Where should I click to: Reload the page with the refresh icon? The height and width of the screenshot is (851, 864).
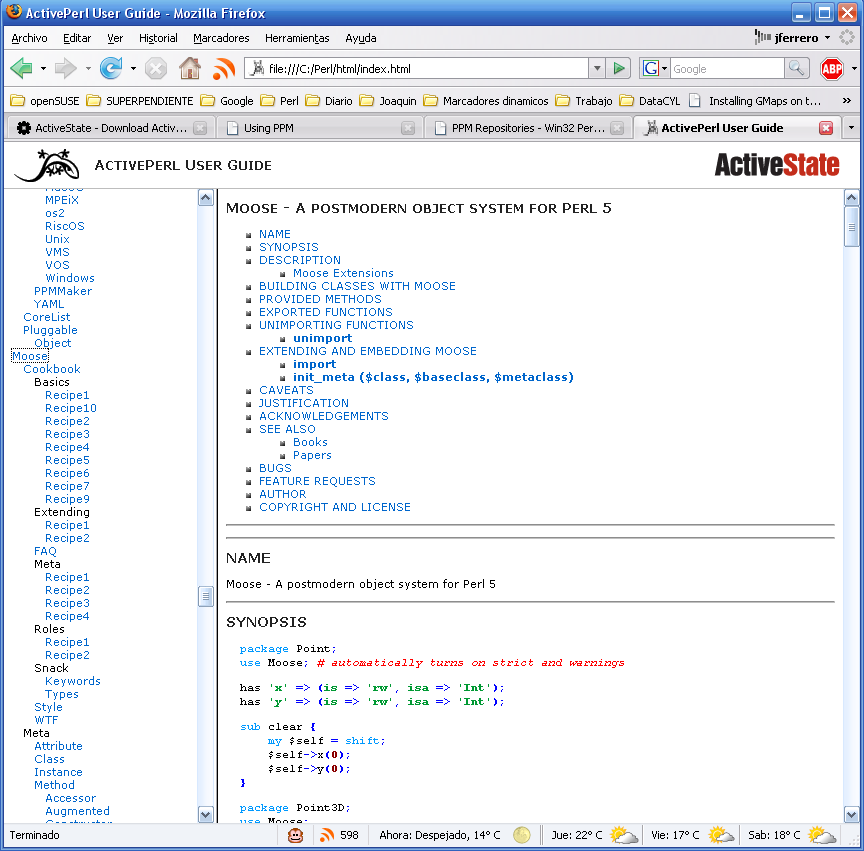111,68
